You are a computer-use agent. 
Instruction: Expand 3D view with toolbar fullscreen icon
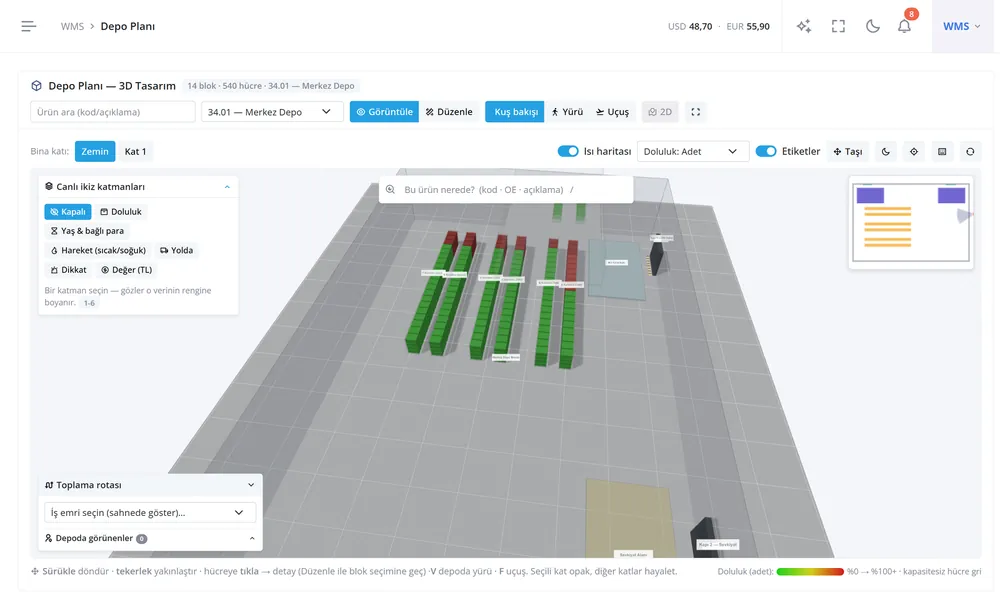pos(696,112)
